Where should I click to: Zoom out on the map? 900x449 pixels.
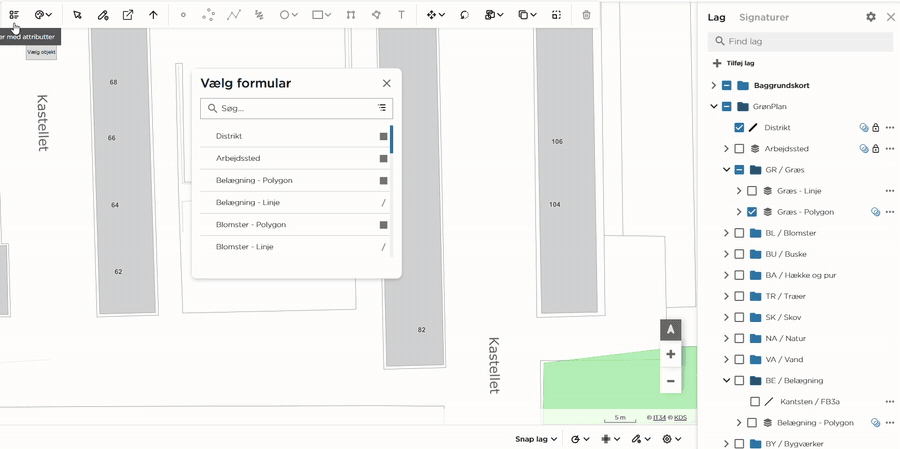tap(670, 381)
